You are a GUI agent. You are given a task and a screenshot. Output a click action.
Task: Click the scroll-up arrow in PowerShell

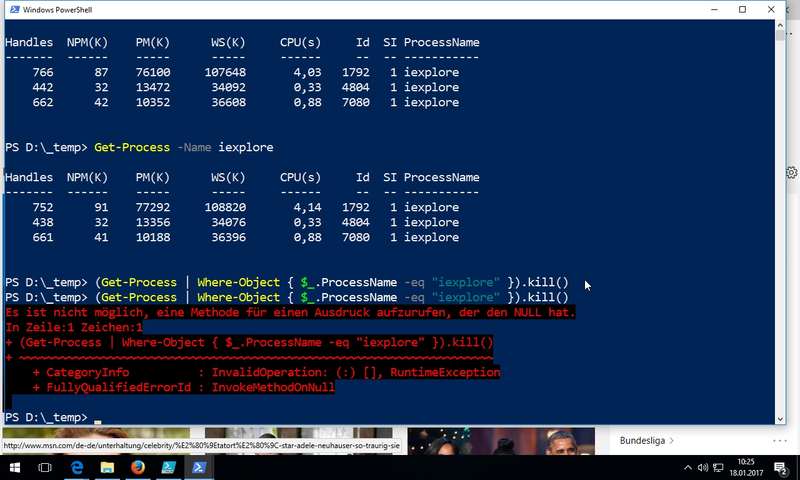click(780, 24)
